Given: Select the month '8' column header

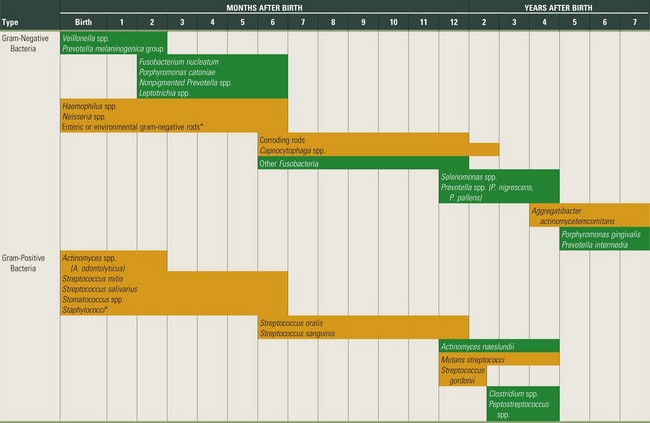Looking at the screenshot, I should 333,22.
